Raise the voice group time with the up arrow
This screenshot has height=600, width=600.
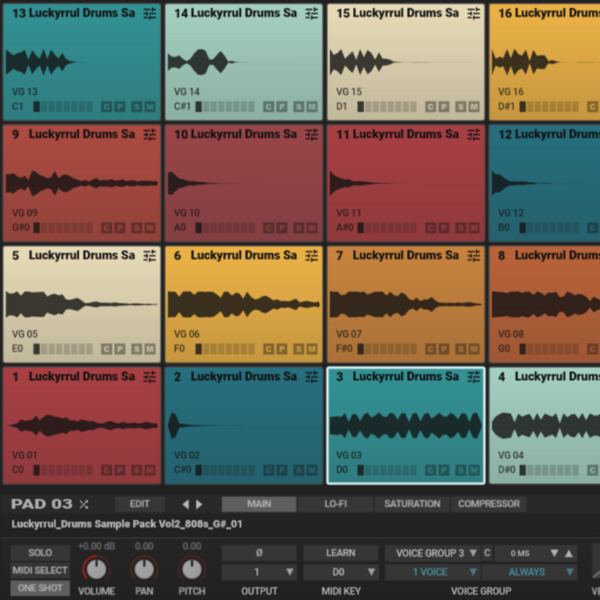click(x=569, y=553)
